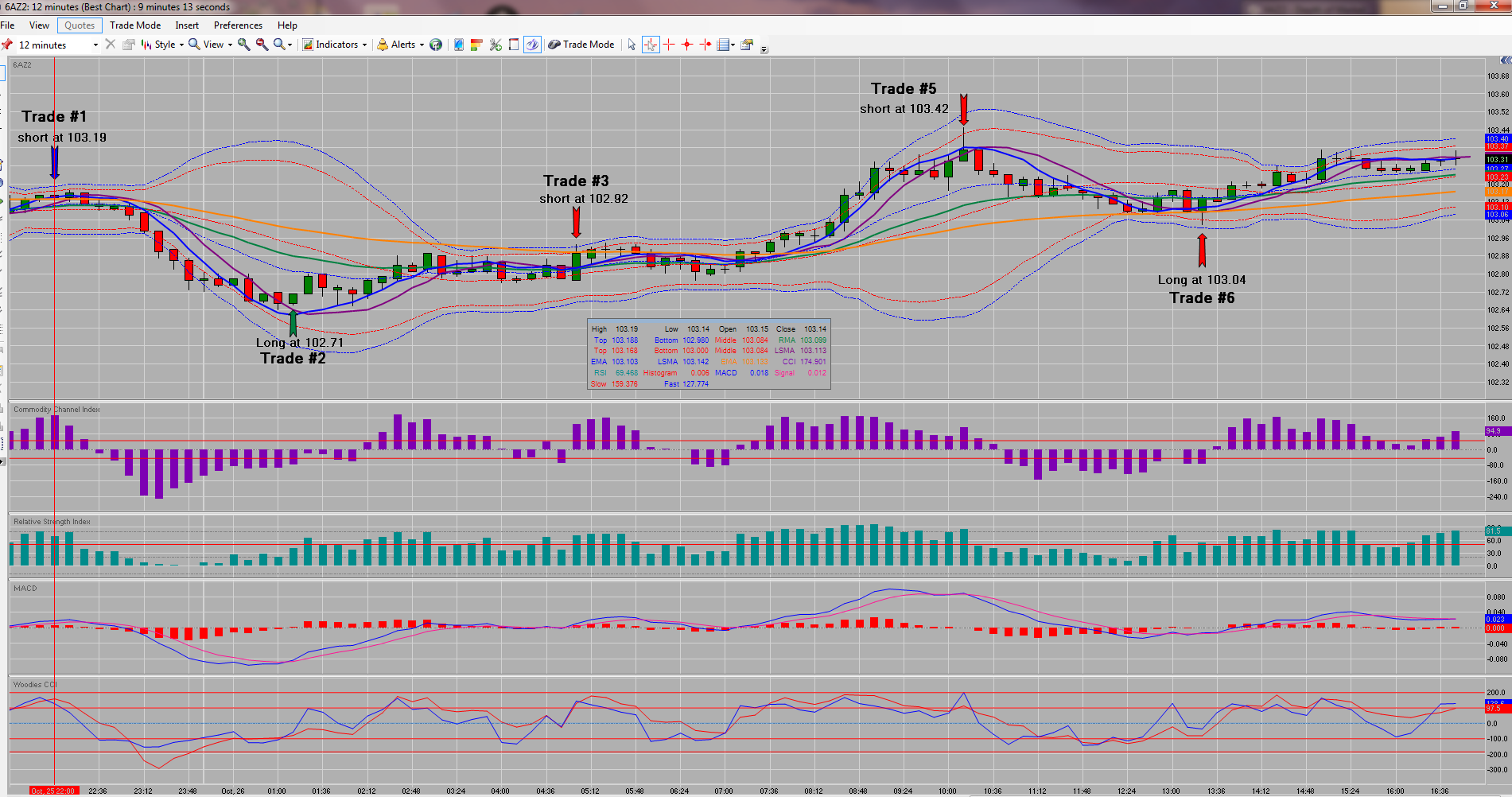
Task: Toggle the highlighted blue swirl toolbar button
Action: pyautogui.click(x=532, y=45)
